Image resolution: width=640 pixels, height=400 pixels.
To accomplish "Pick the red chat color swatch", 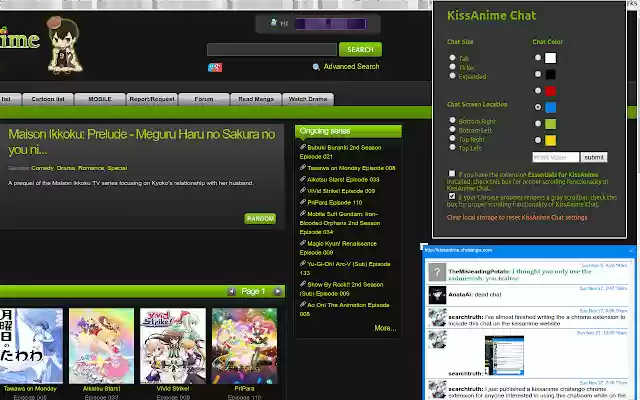I will (551, 91).
